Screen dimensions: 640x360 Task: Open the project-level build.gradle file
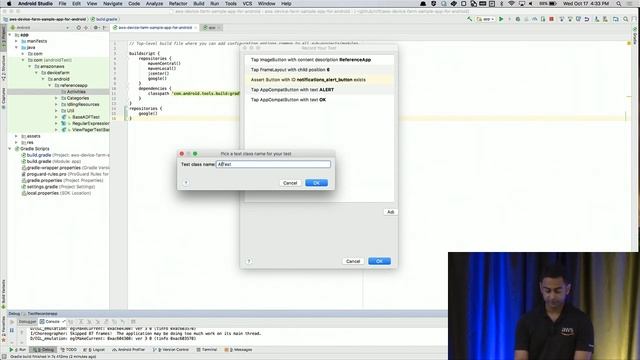click(x=65, y=155)
